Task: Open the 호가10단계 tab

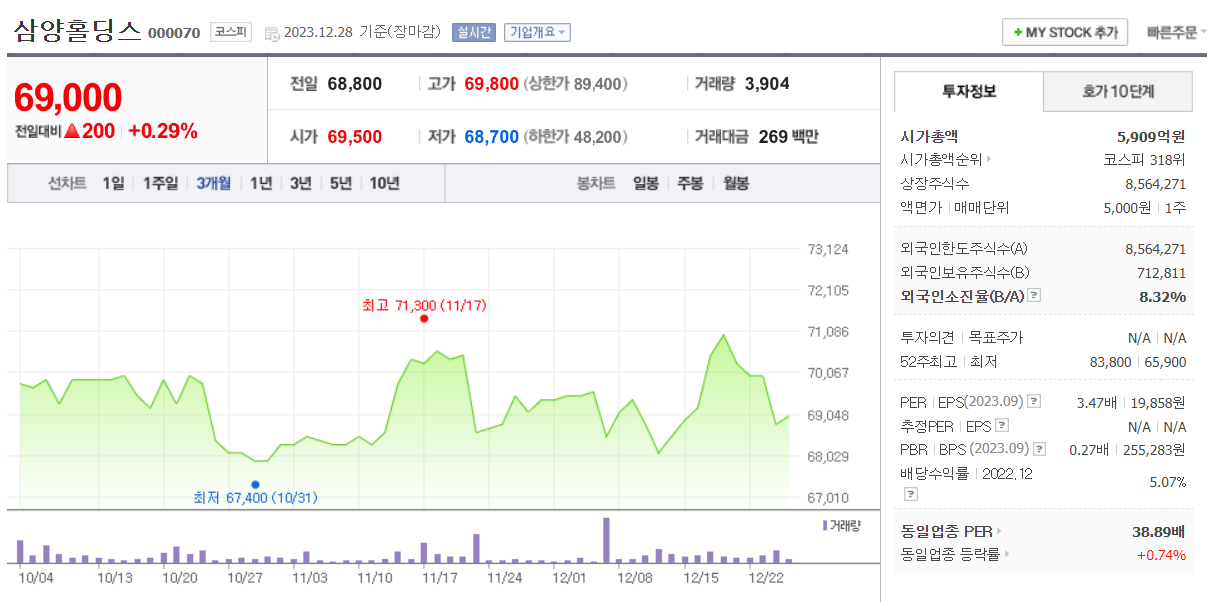Action: (1118, 91)
